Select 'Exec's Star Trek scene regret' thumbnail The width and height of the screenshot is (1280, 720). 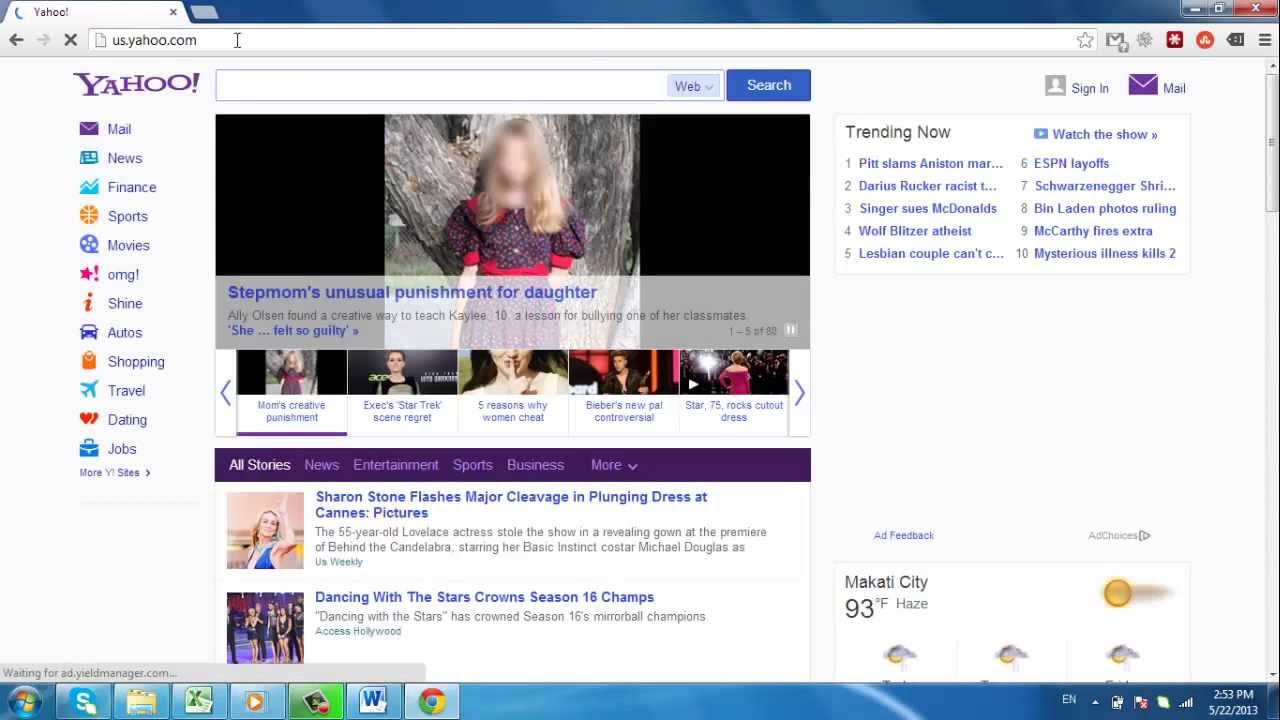tap(402, 392)
